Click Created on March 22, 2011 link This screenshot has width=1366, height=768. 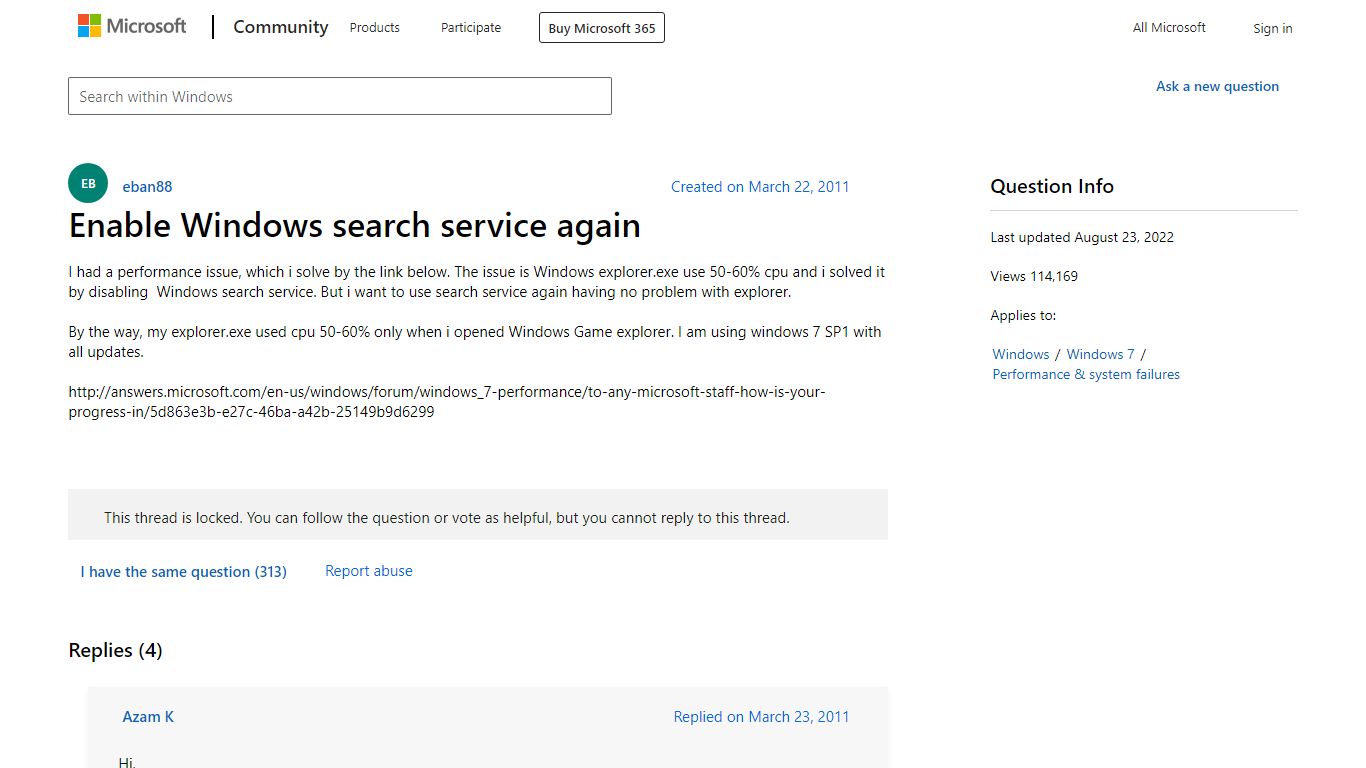coord(760,187)
